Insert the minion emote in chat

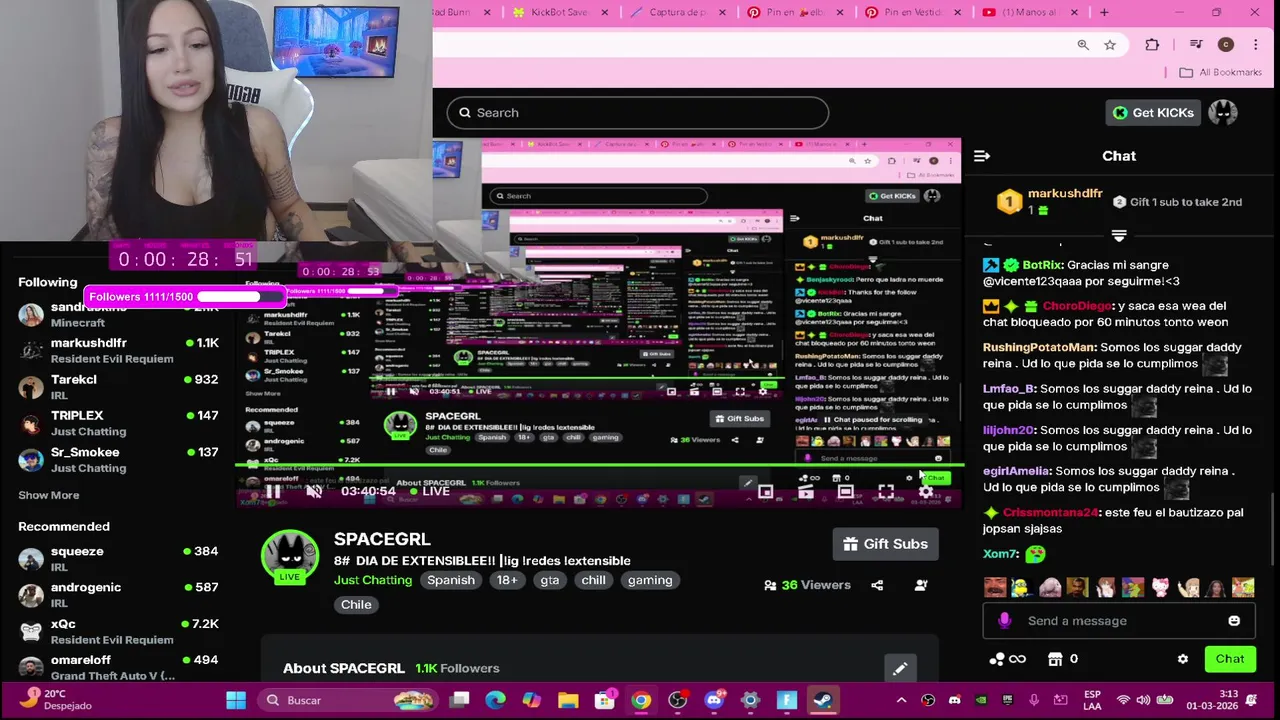tap(1021, 588)
